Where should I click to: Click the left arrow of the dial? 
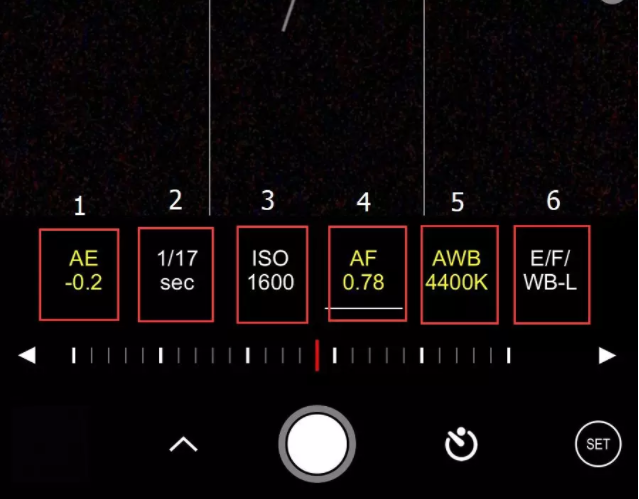pos(27,355)
